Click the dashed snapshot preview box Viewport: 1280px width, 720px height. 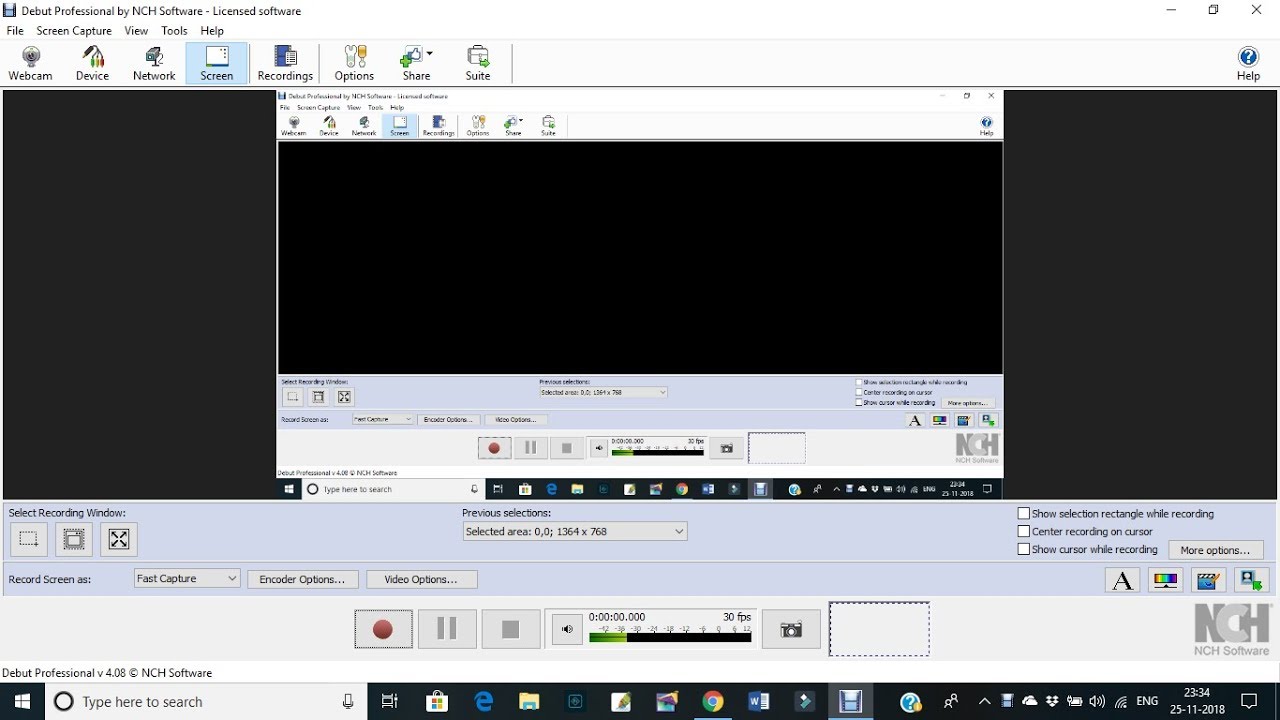[879, 629]
